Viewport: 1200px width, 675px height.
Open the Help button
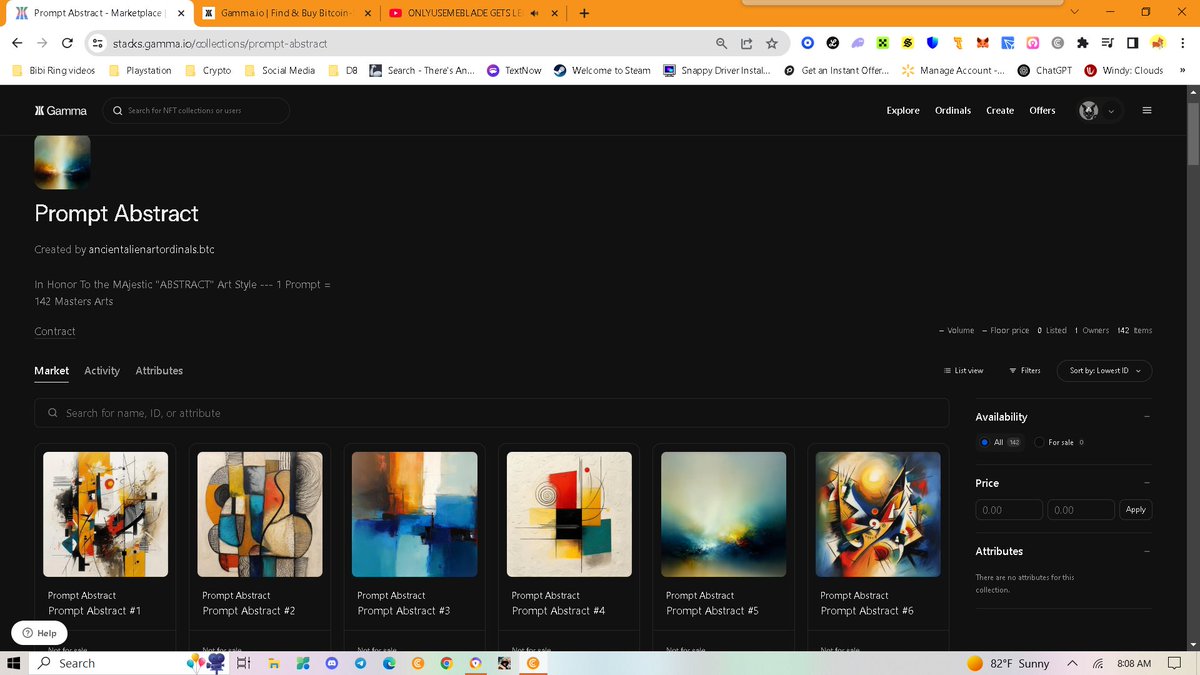[x=39, y=633]
